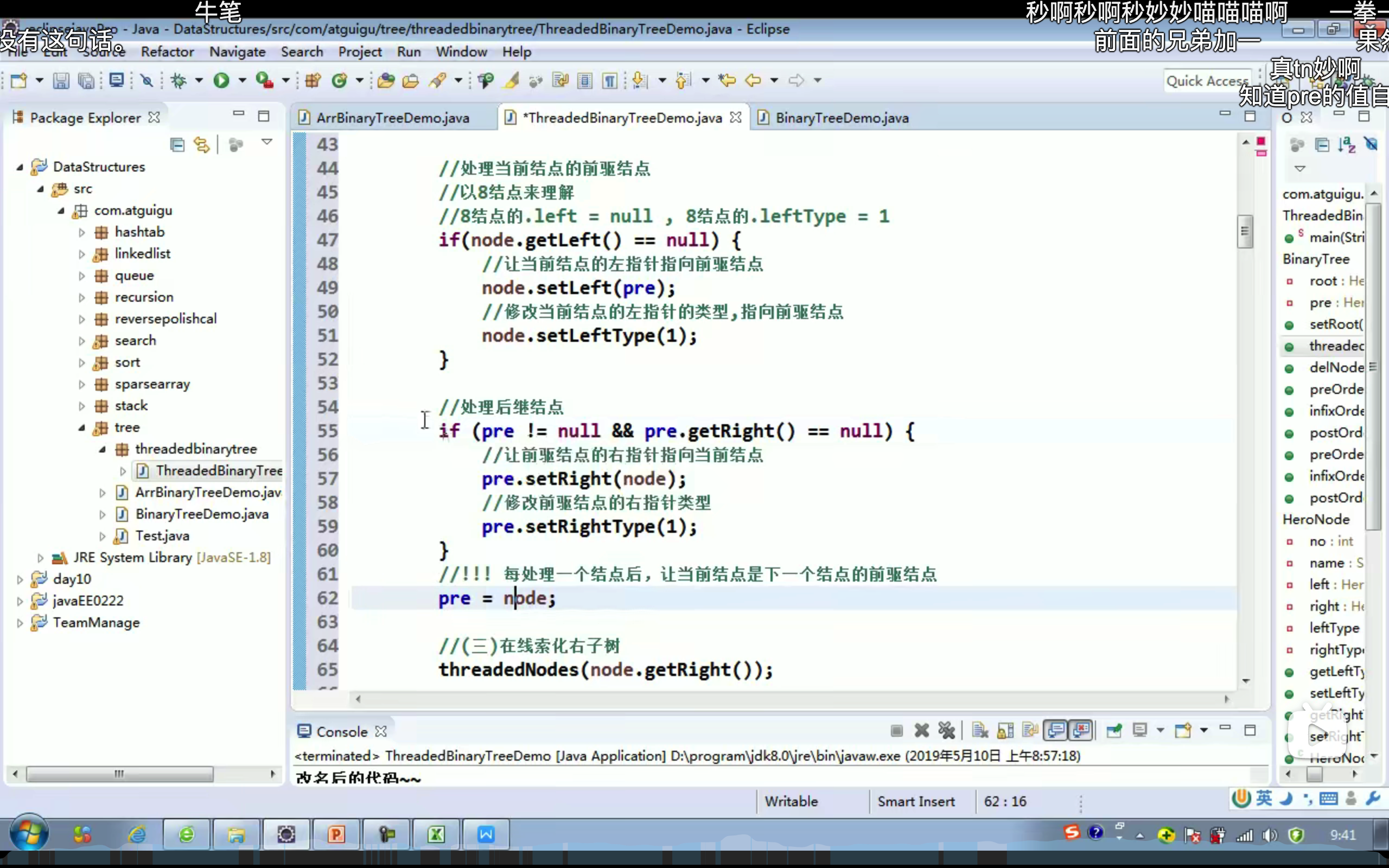Click the Open Console icon
The height and width of the screenshot is (868, 1389).
pos(1183,730)
